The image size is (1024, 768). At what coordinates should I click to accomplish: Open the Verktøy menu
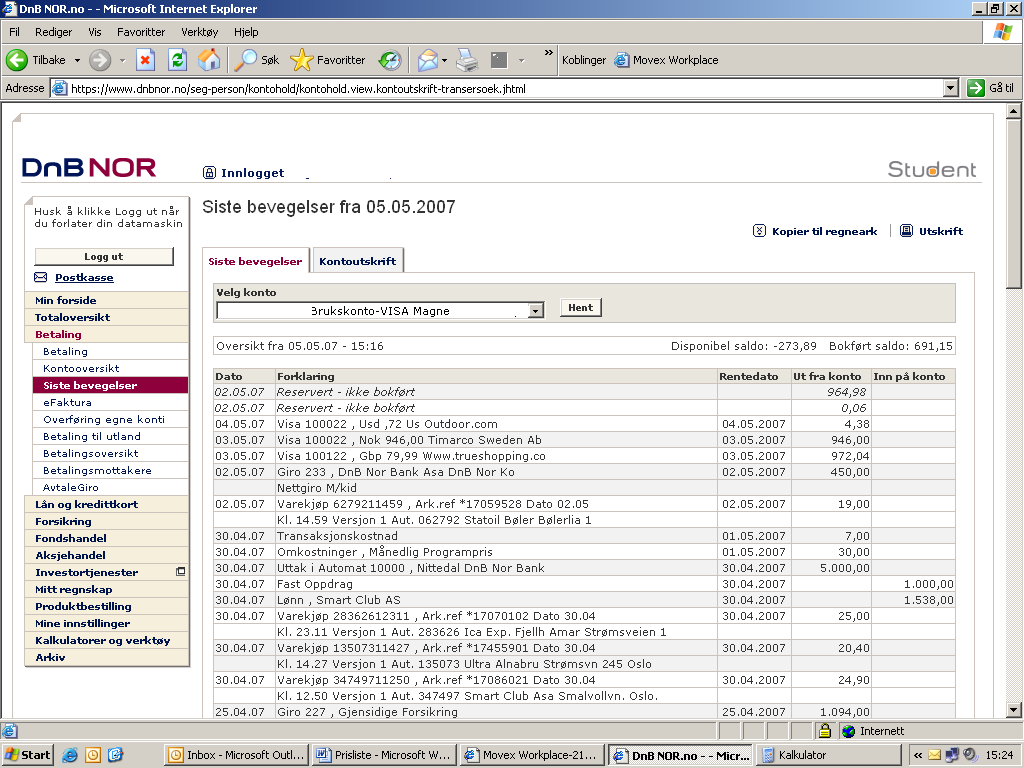tap(199, 32)
